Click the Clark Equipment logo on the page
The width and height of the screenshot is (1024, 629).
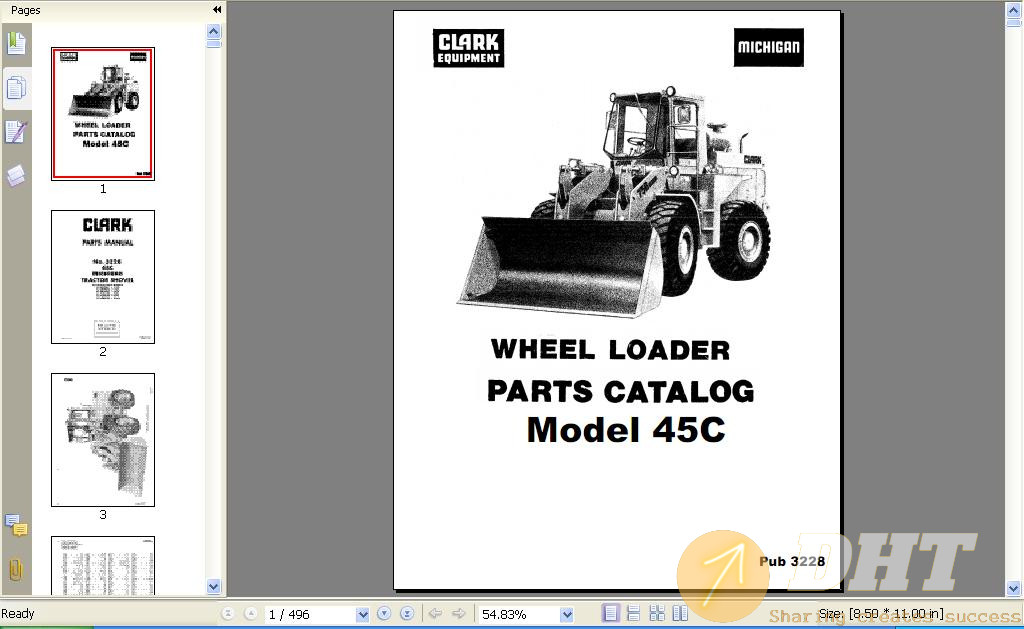click(x=468, y=48)
